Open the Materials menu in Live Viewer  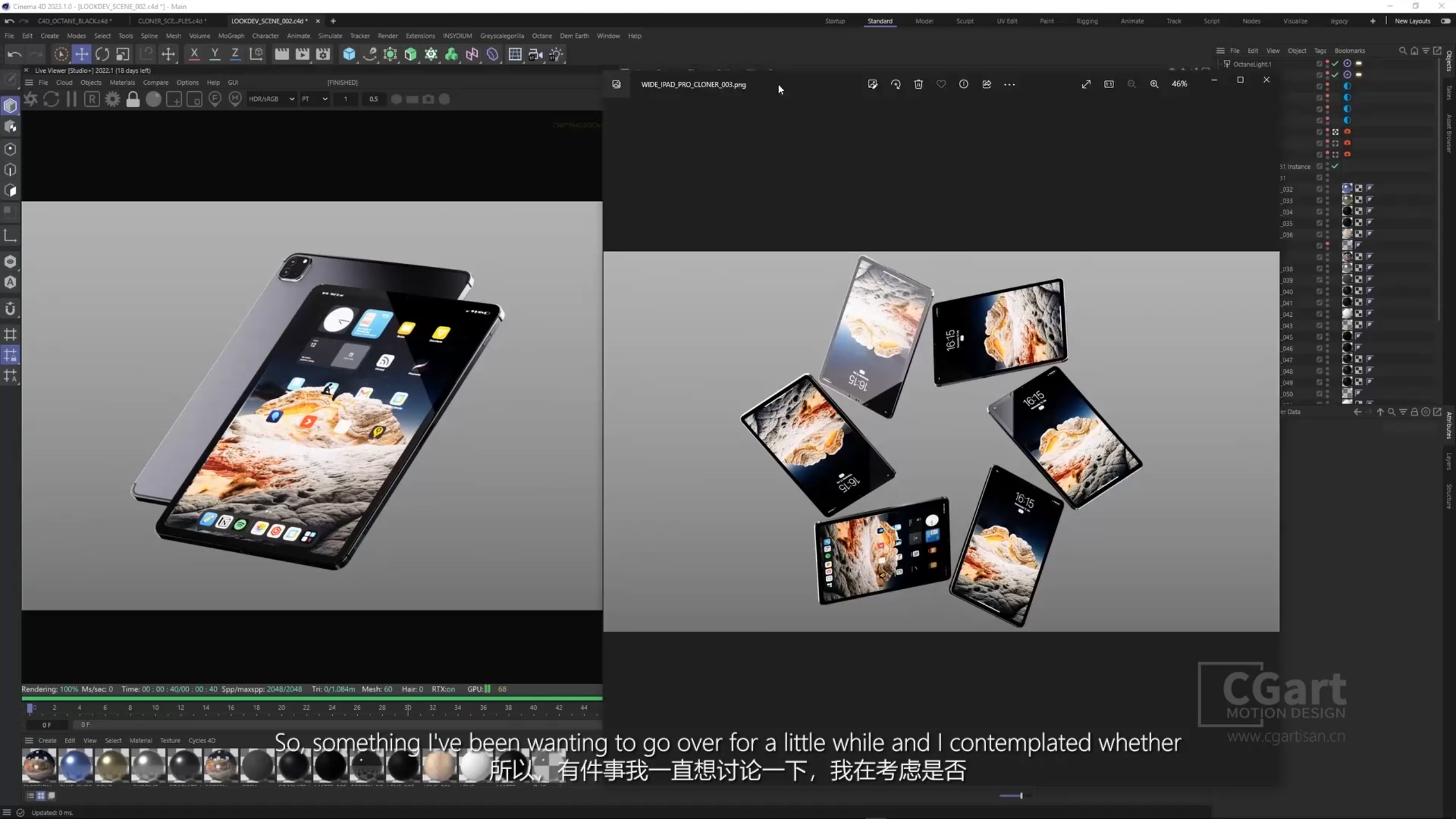pos(122,82)
